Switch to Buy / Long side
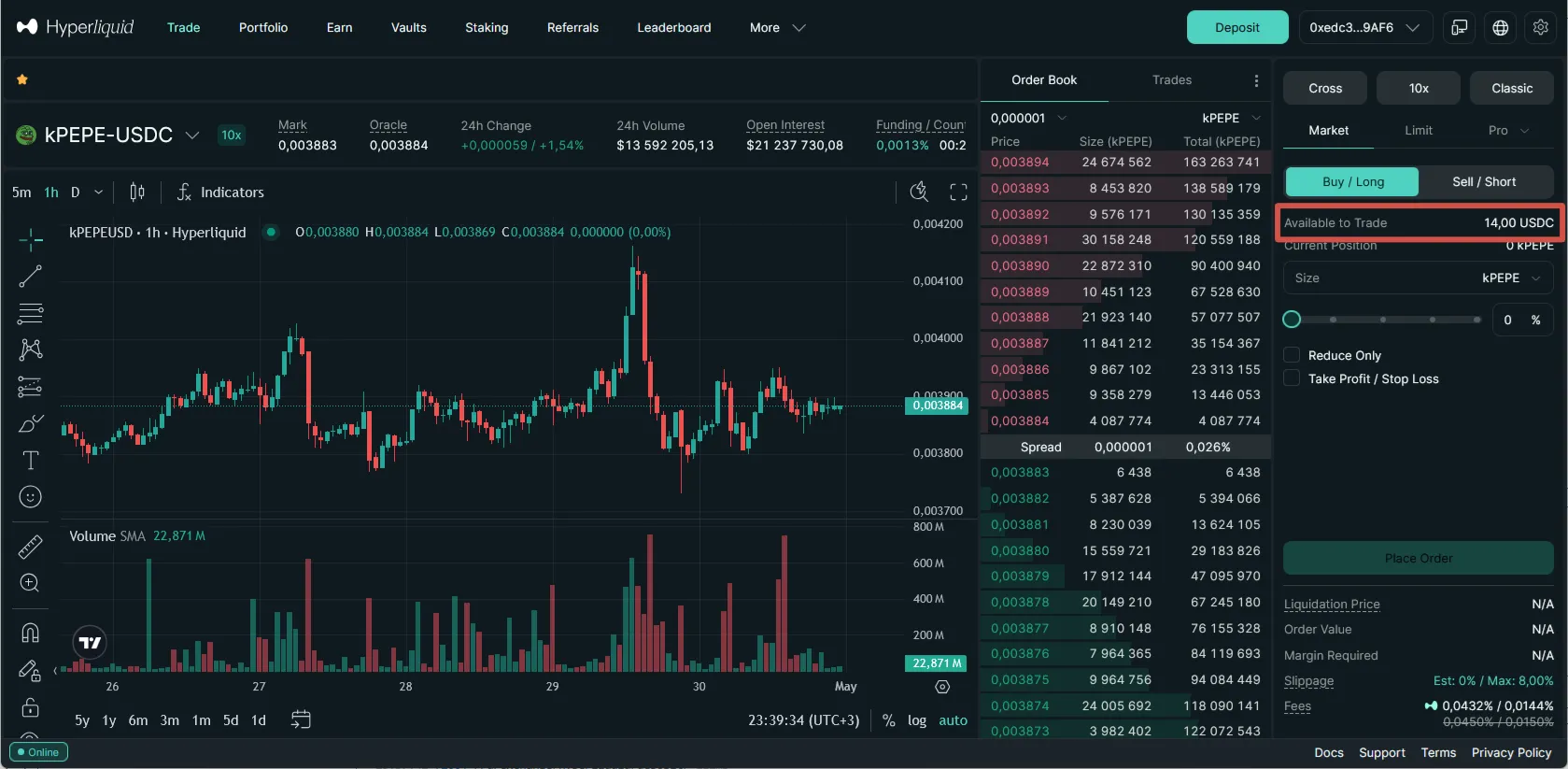This screenshot has height=769, width=1568. 1352,181
